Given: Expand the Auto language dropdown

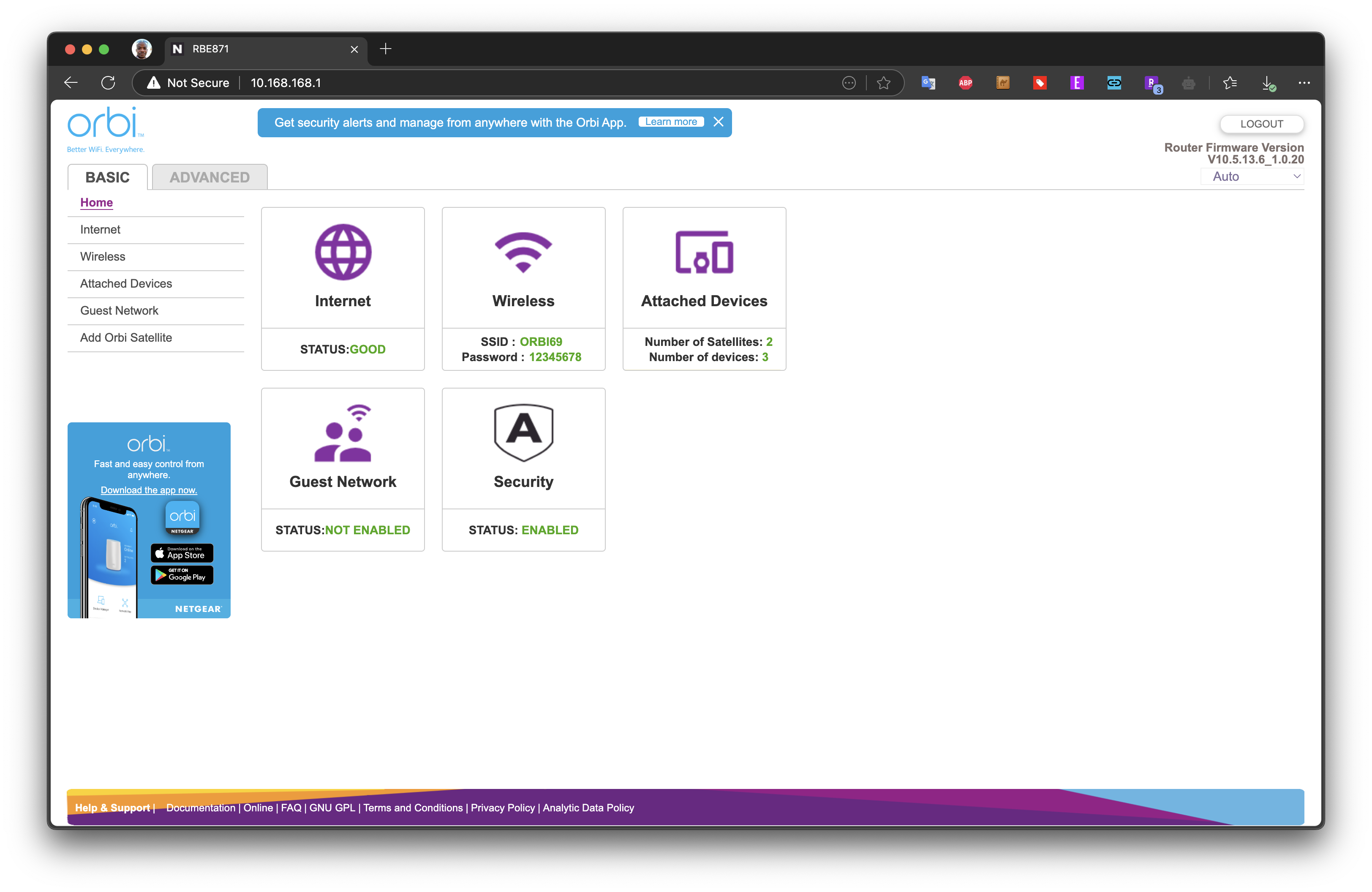Looking at the screenshot, I should [x=1252, y=176].
